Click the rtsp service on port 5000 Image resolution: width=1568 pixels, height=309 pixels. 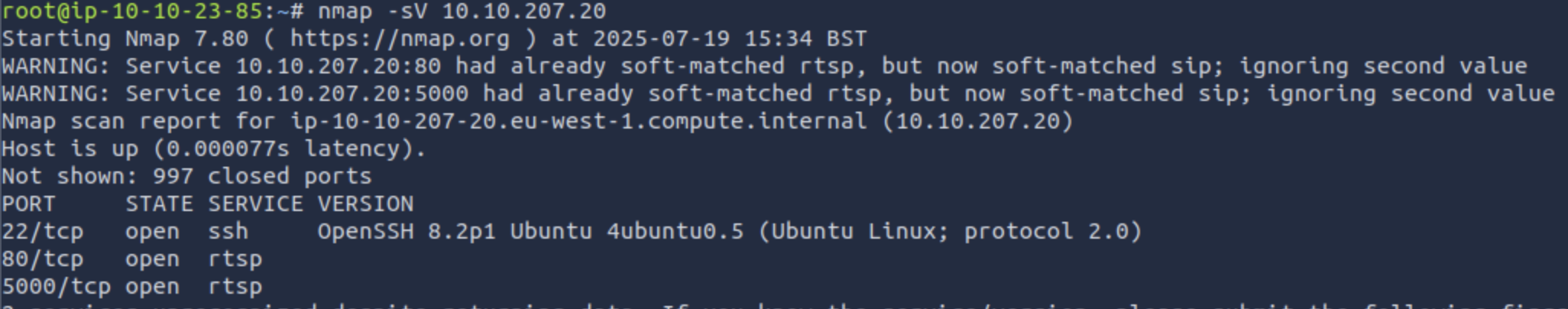click(x=235, y=288)
